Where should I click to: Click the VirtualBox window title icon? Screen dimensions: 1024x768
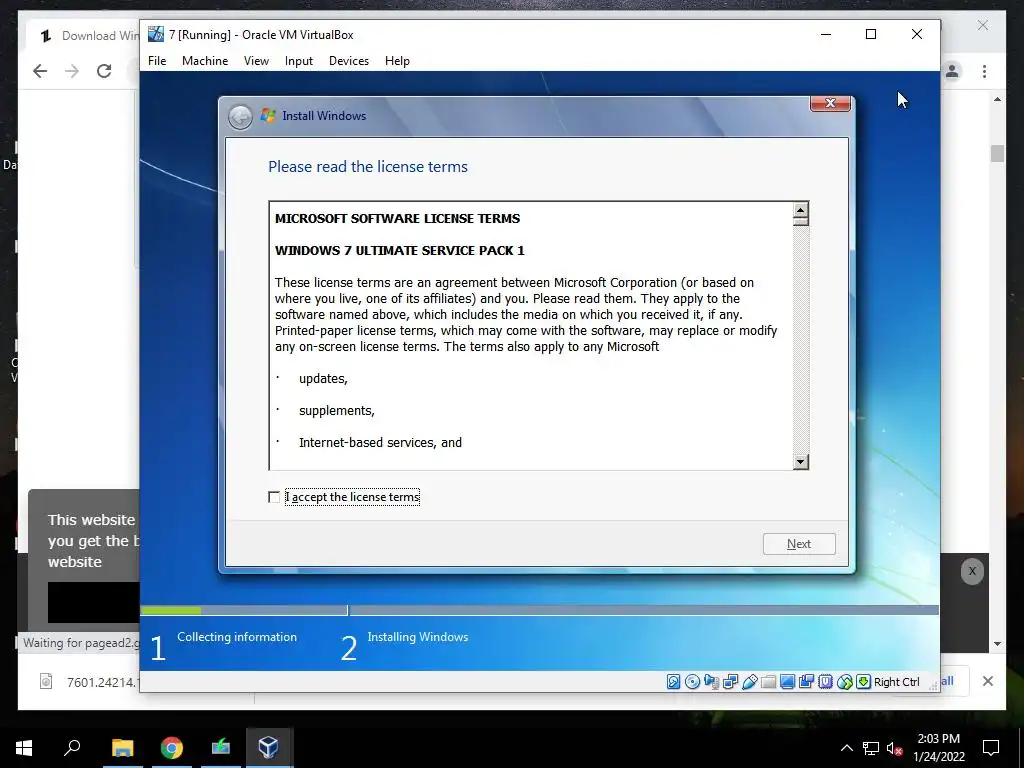pos(155,34)
